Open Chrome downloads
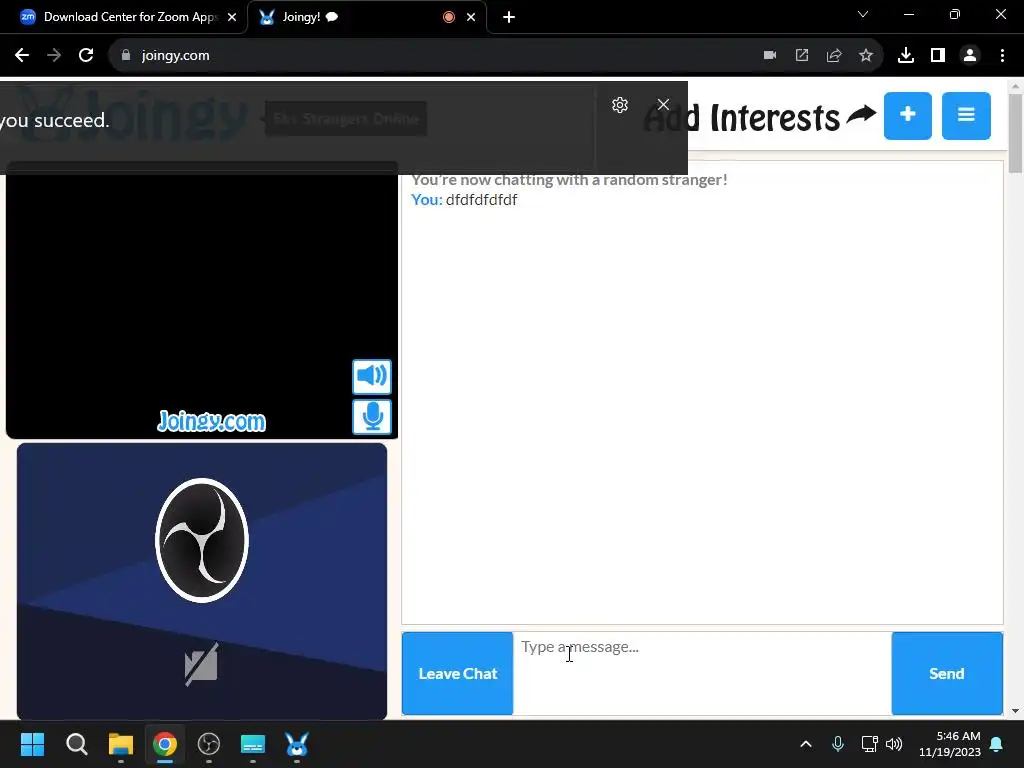 906,56
